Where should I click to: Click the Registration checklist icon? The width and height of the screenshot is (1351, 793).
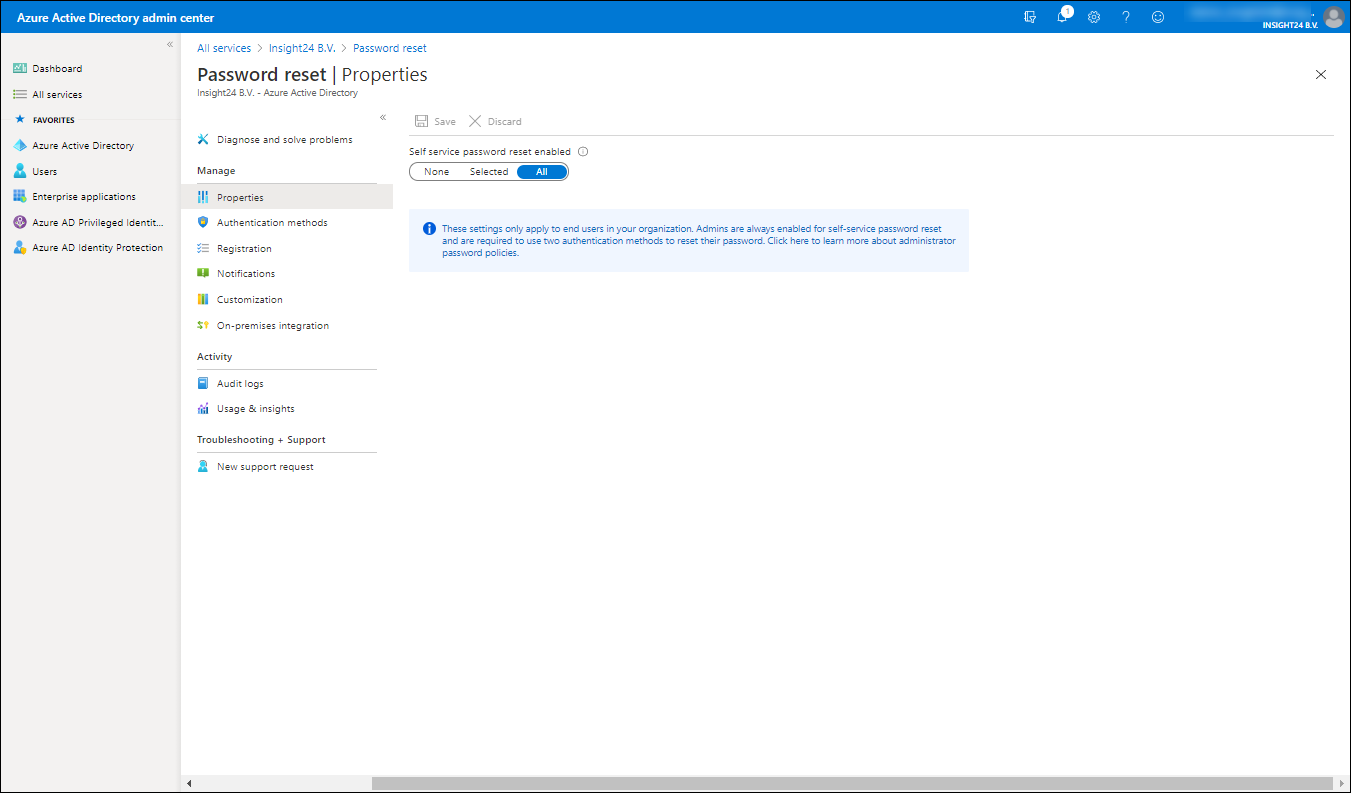[203, 248]
